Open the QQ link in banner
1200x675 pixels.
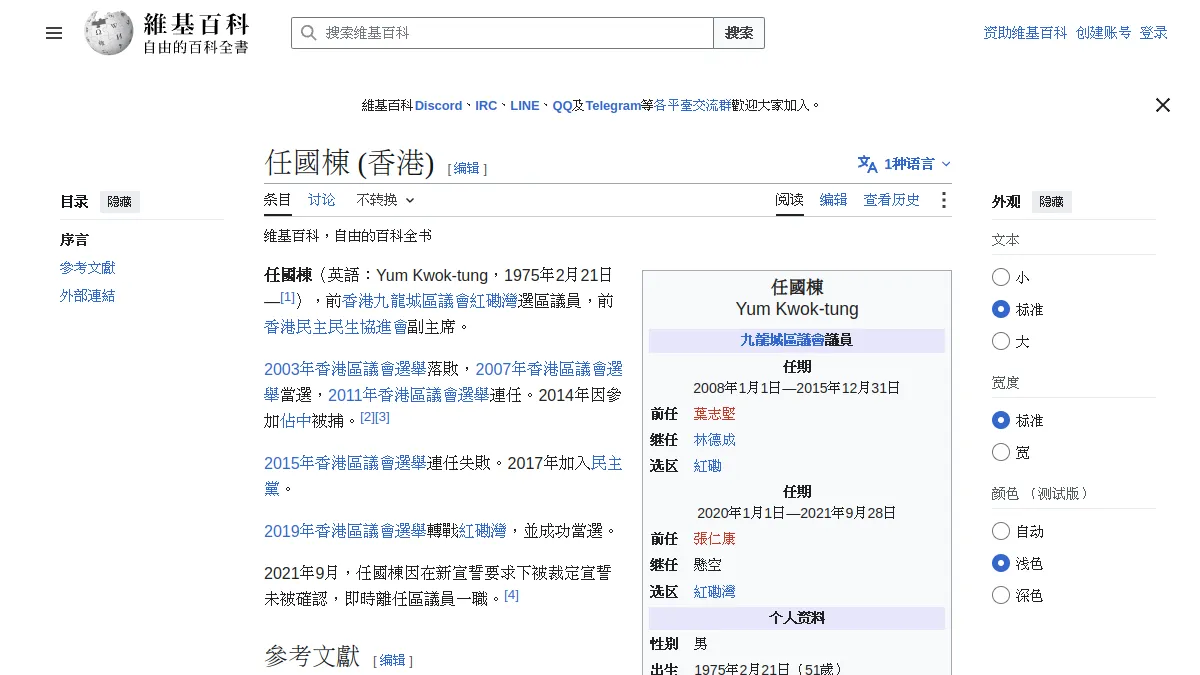[563, 105]
